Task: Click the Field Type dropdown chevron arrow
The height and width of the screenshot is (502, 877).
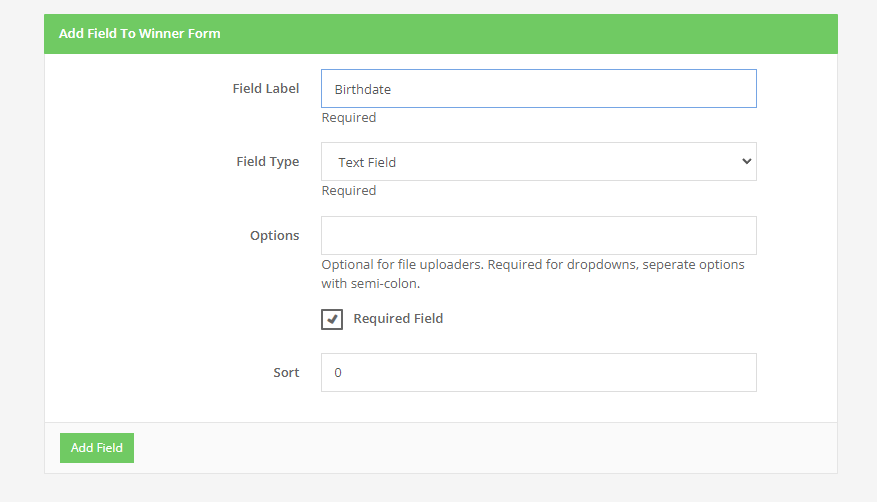Action: pos(745,162)
